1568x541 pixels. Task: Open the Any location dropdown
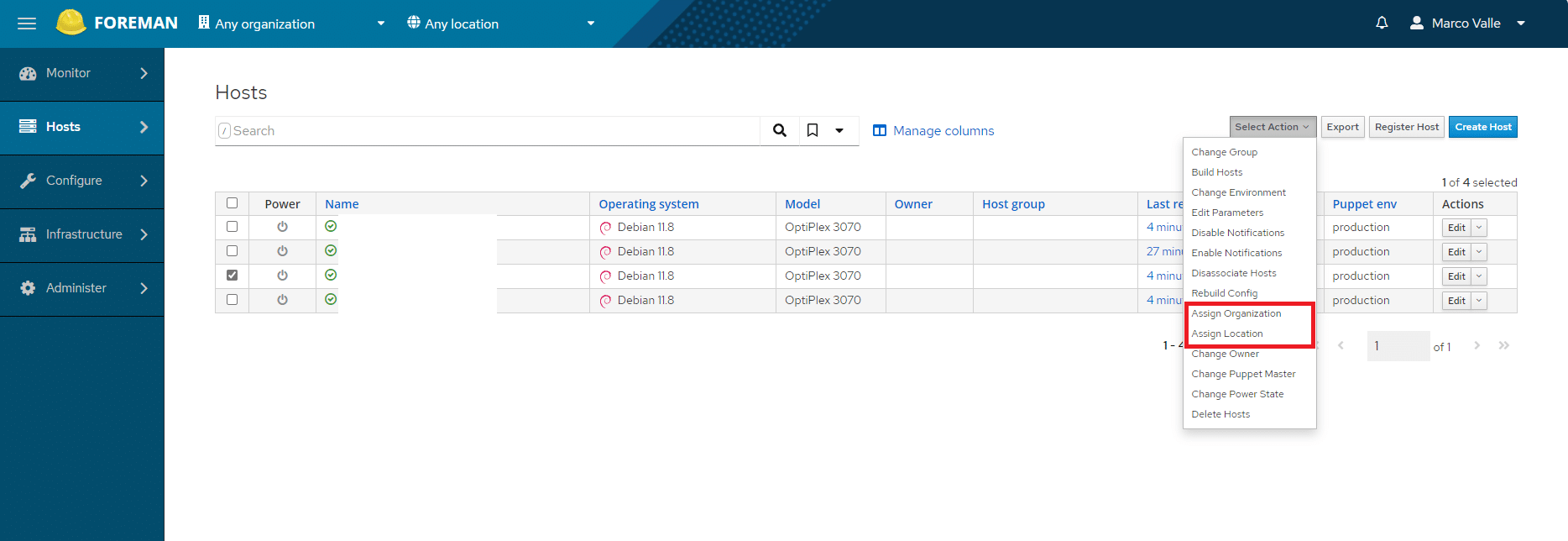point(501,24)
